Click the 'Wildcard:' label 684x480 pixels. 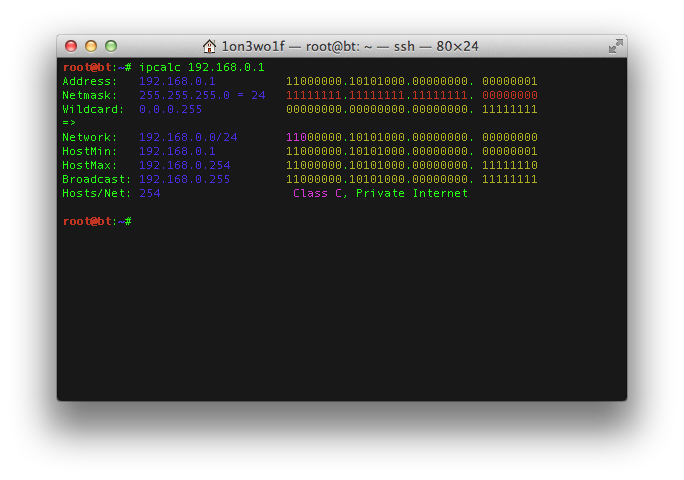pyautogui.click(x=93, y=109)
